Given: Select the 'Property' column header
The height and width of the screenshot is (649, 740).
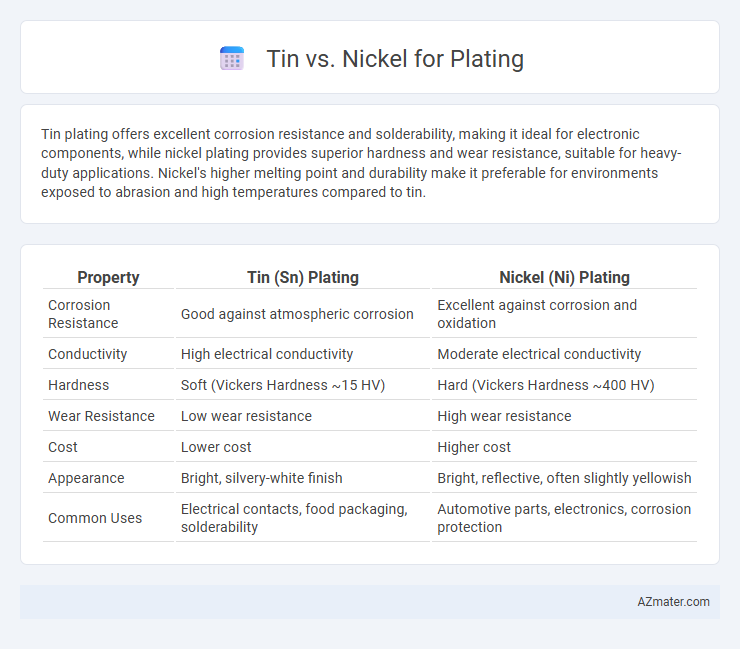Looking at the screenshot, I should [108, 277].
